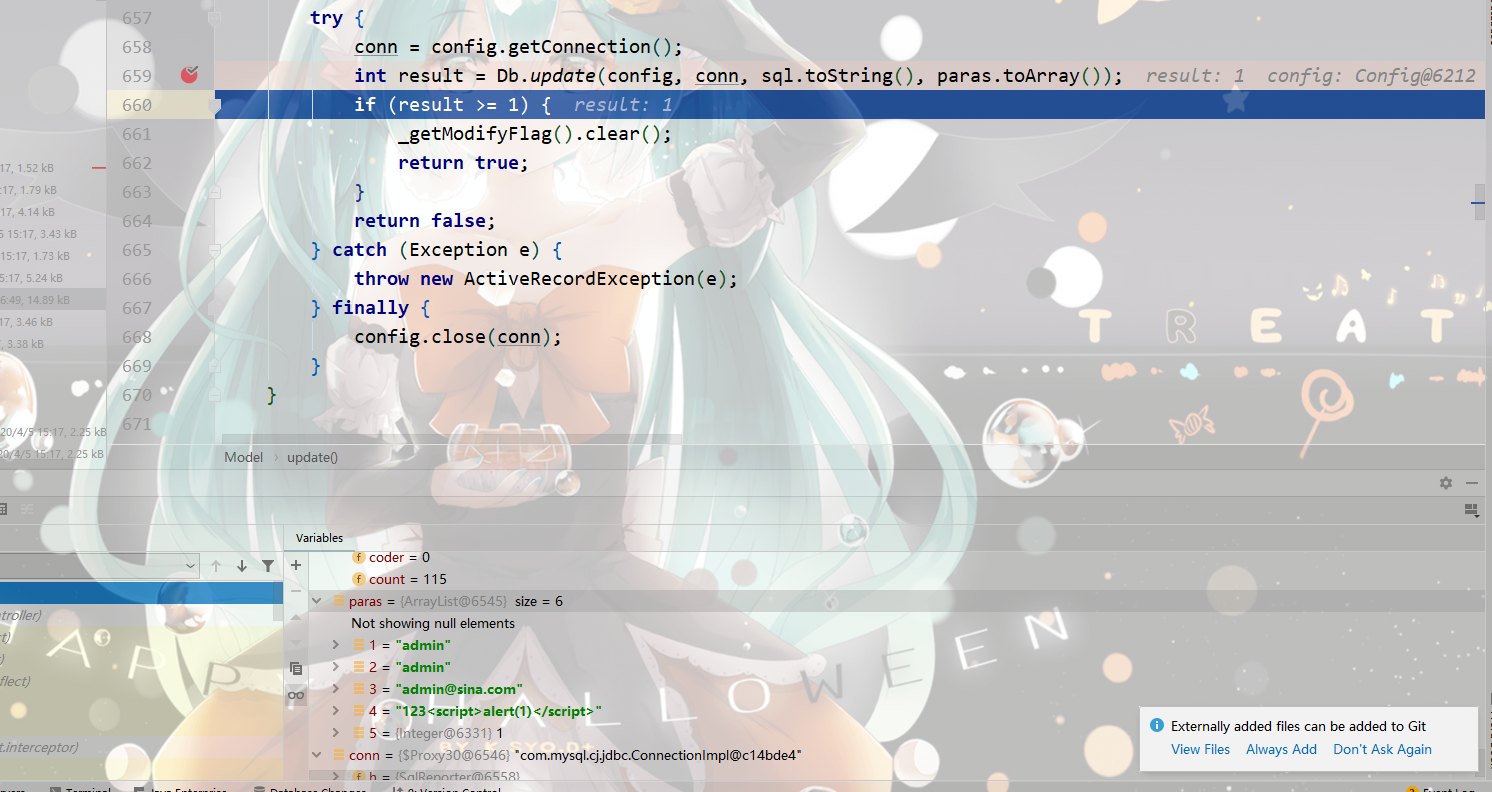Add a new watch with plus icon
Screen dimensions: 1492x792
click(296, 566)
